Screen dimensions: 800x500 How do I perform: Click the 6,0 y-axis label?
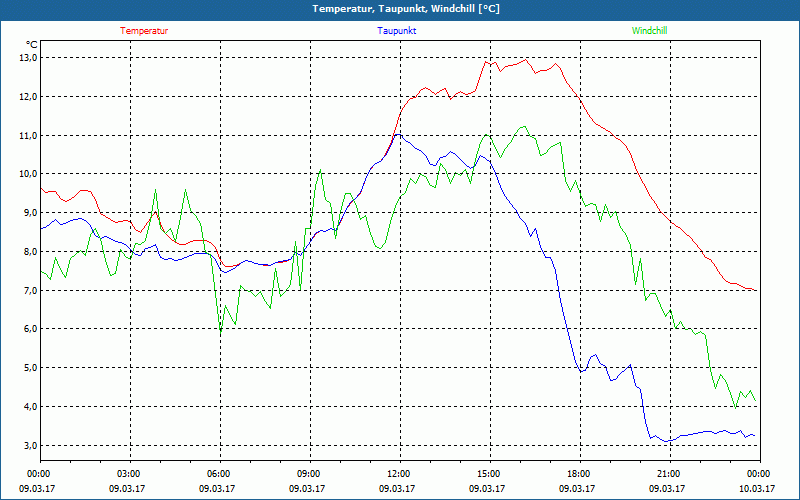tap(31, 329)
